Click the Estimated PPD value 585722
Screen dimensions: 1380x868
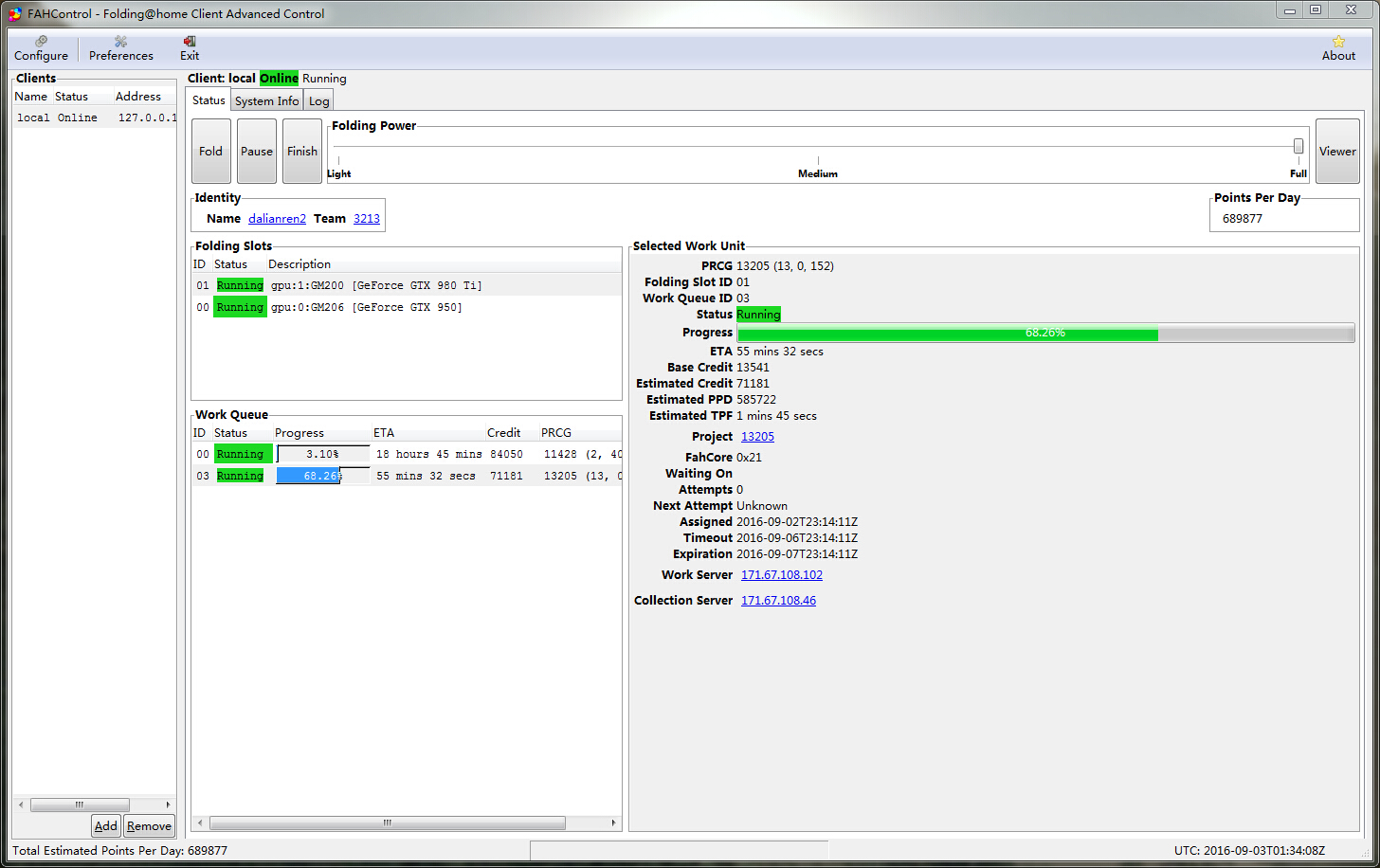tap(756, 400)
